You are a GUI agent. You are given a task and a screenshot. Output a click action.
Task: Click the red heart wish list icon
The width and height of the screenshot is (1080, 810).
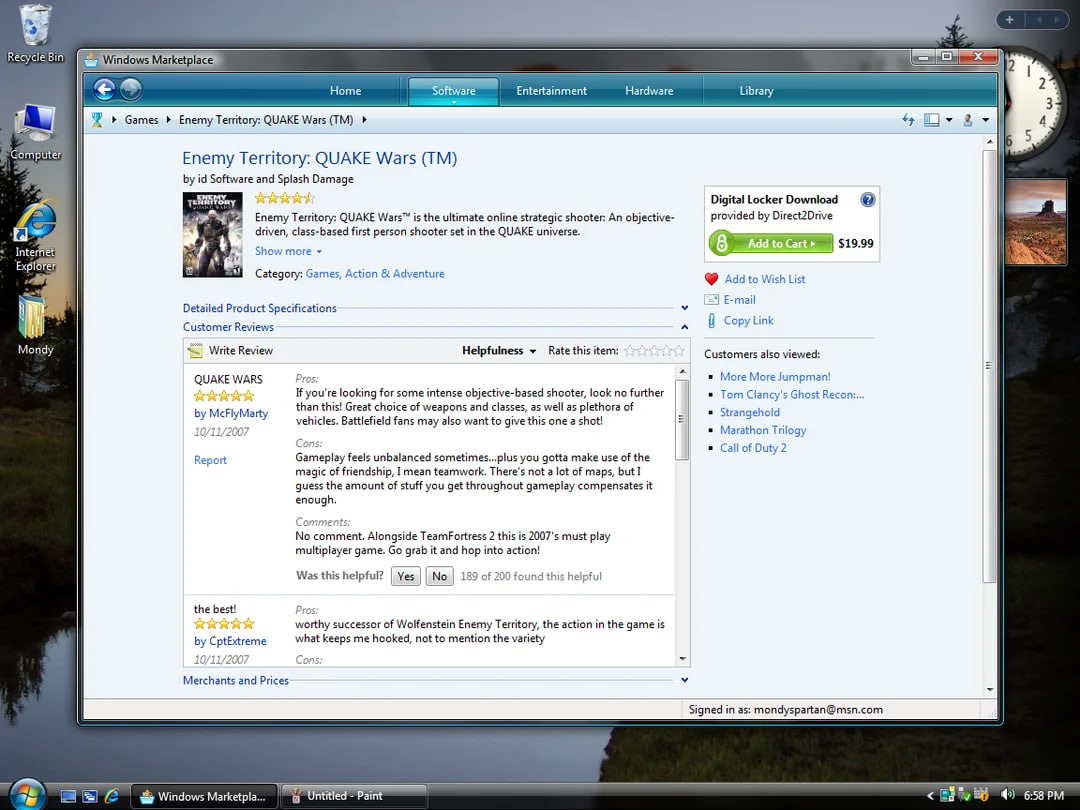click(712, 279)
